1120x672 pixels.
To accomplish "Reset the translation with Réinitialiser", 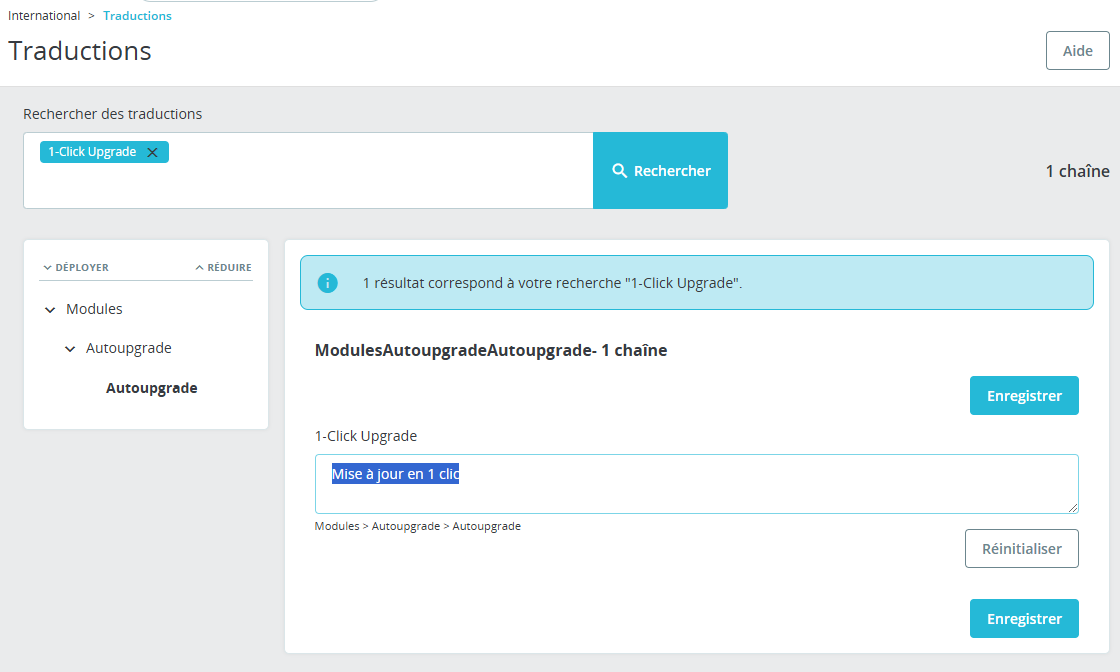I will click(1021, 548).
